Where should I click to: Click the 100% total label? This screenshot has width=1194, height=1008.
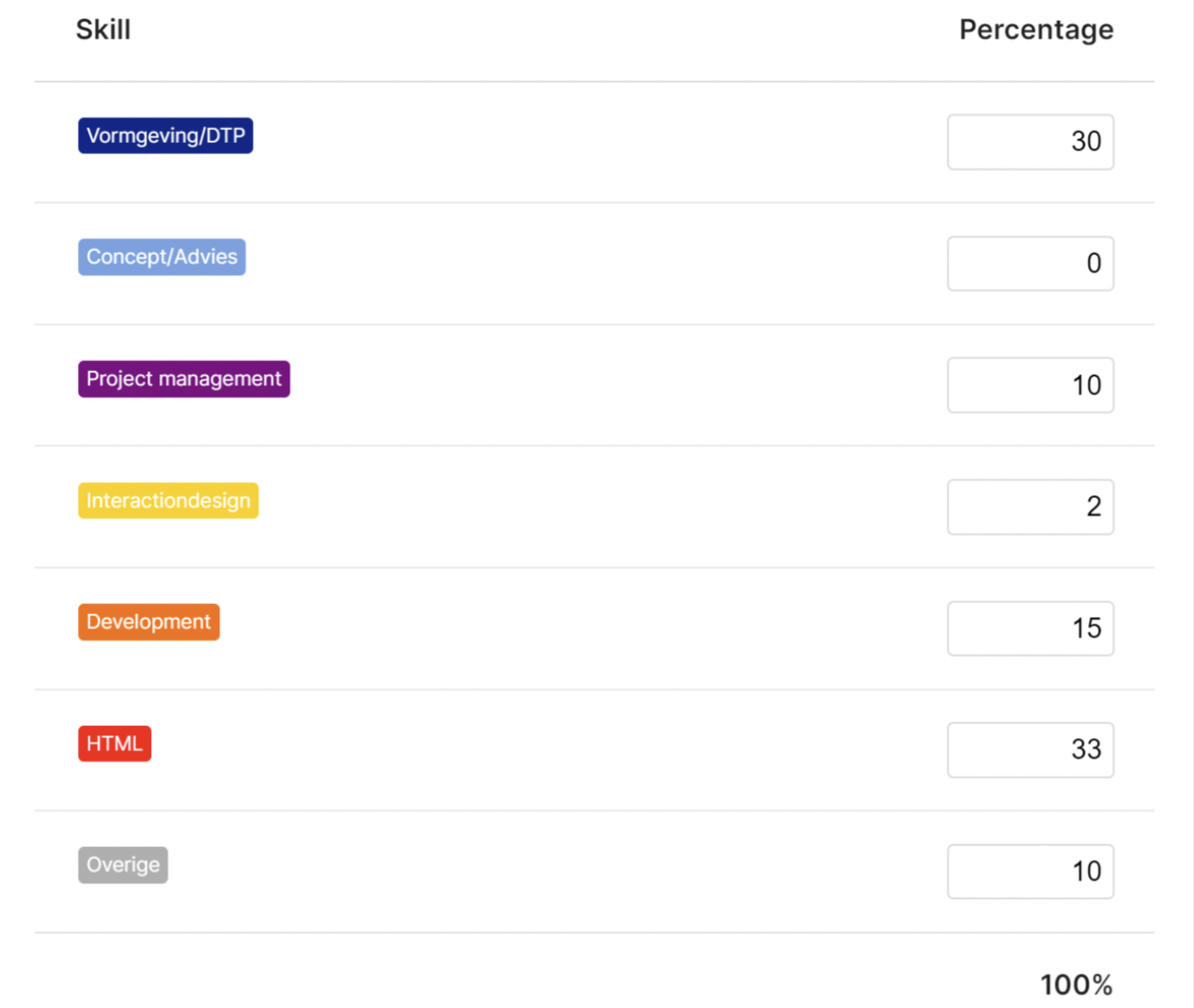click(x=1077, y=984)
